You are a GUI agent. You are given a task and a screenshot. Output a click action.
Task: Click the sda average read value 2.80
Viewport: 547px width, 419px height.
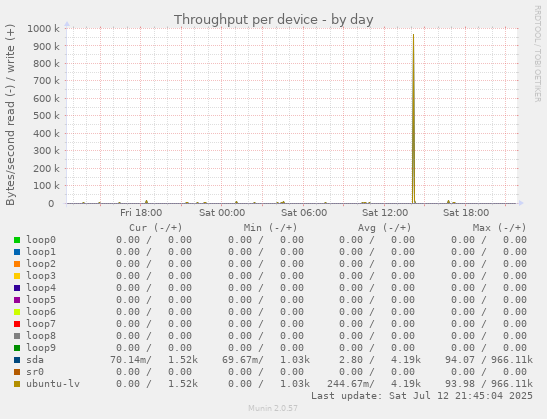click(351, 360)
